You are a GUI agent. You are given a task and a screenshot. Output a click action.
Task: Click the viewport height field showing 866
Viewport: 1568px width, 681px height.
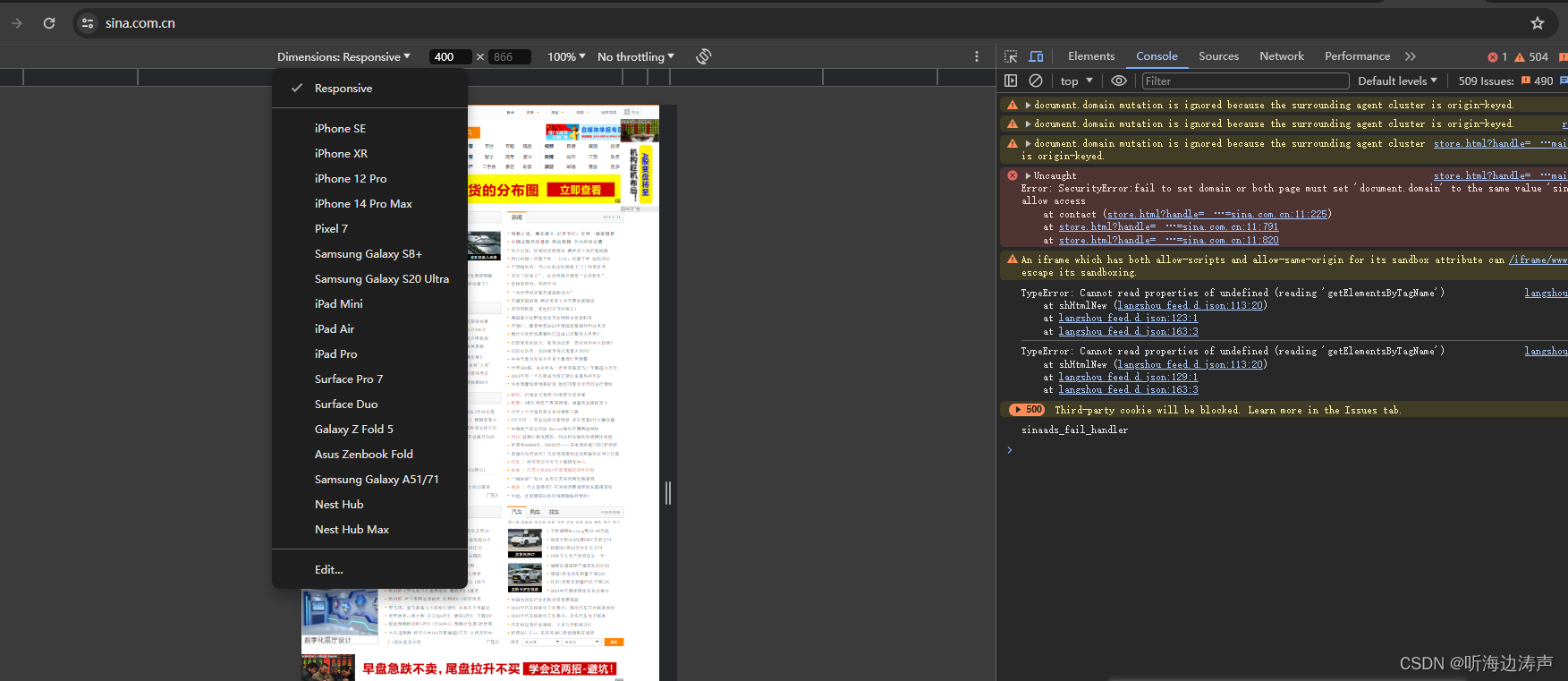(x=510, y=56)
